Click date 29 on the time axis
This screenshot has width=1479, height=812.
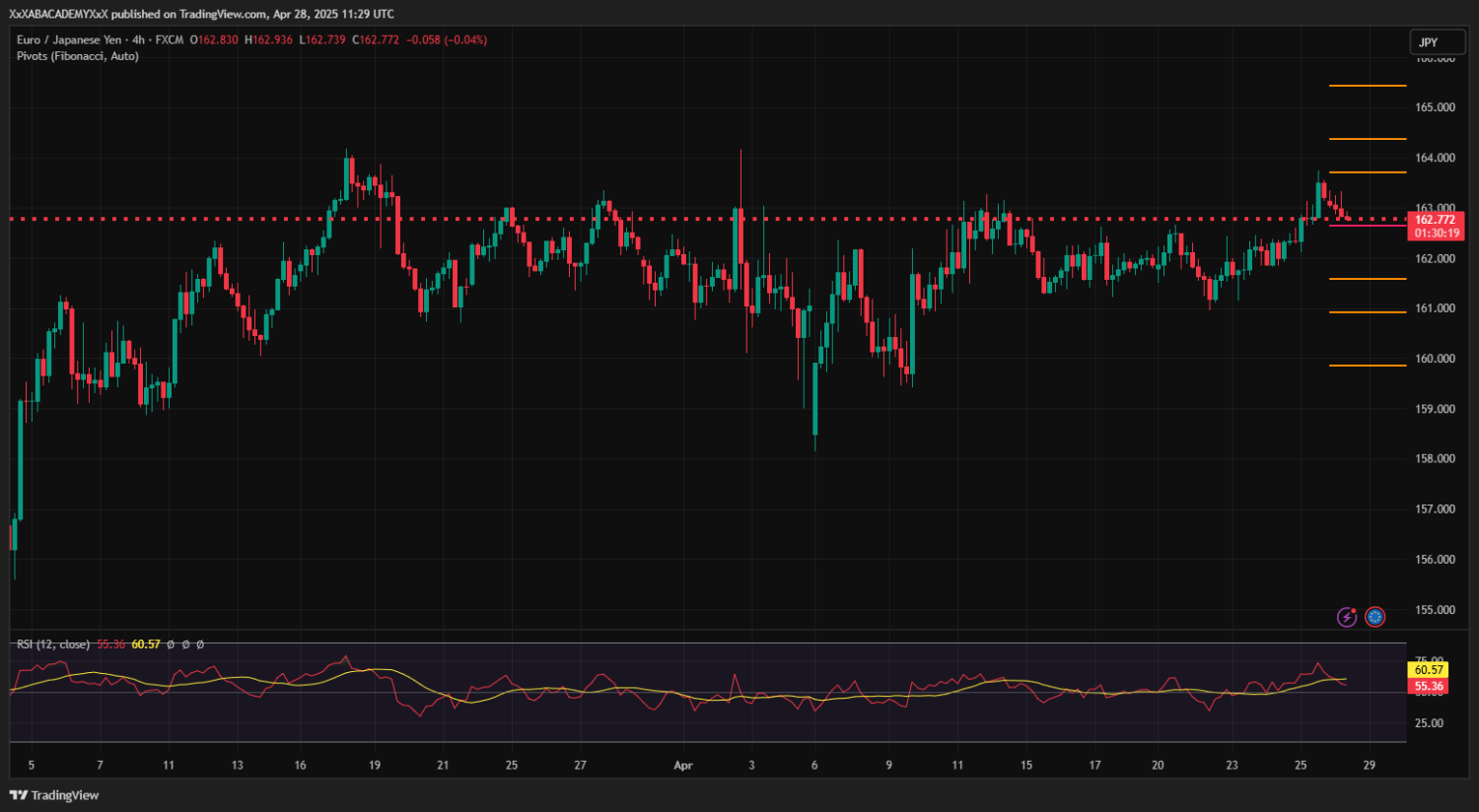point(1369,766)
